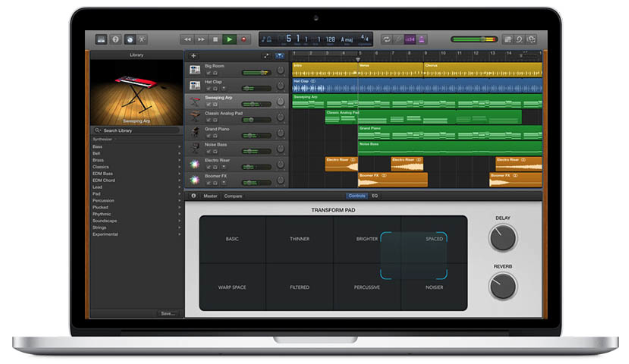This screenshot has height=364, width=629.
Task: Click in the Search Library field
Action: 136,130
